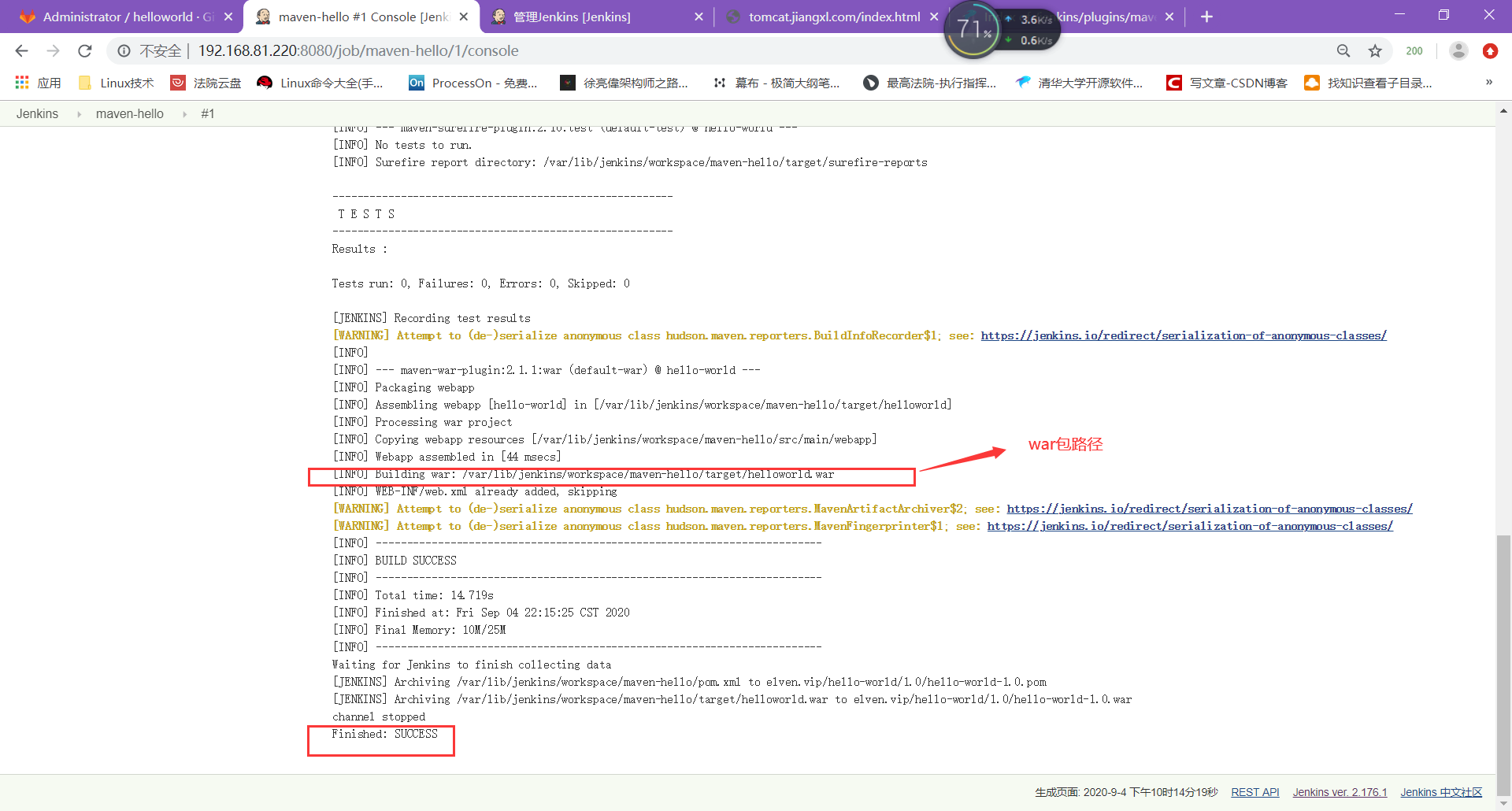Click the Finished: SUCCESS text

point(384,734)
